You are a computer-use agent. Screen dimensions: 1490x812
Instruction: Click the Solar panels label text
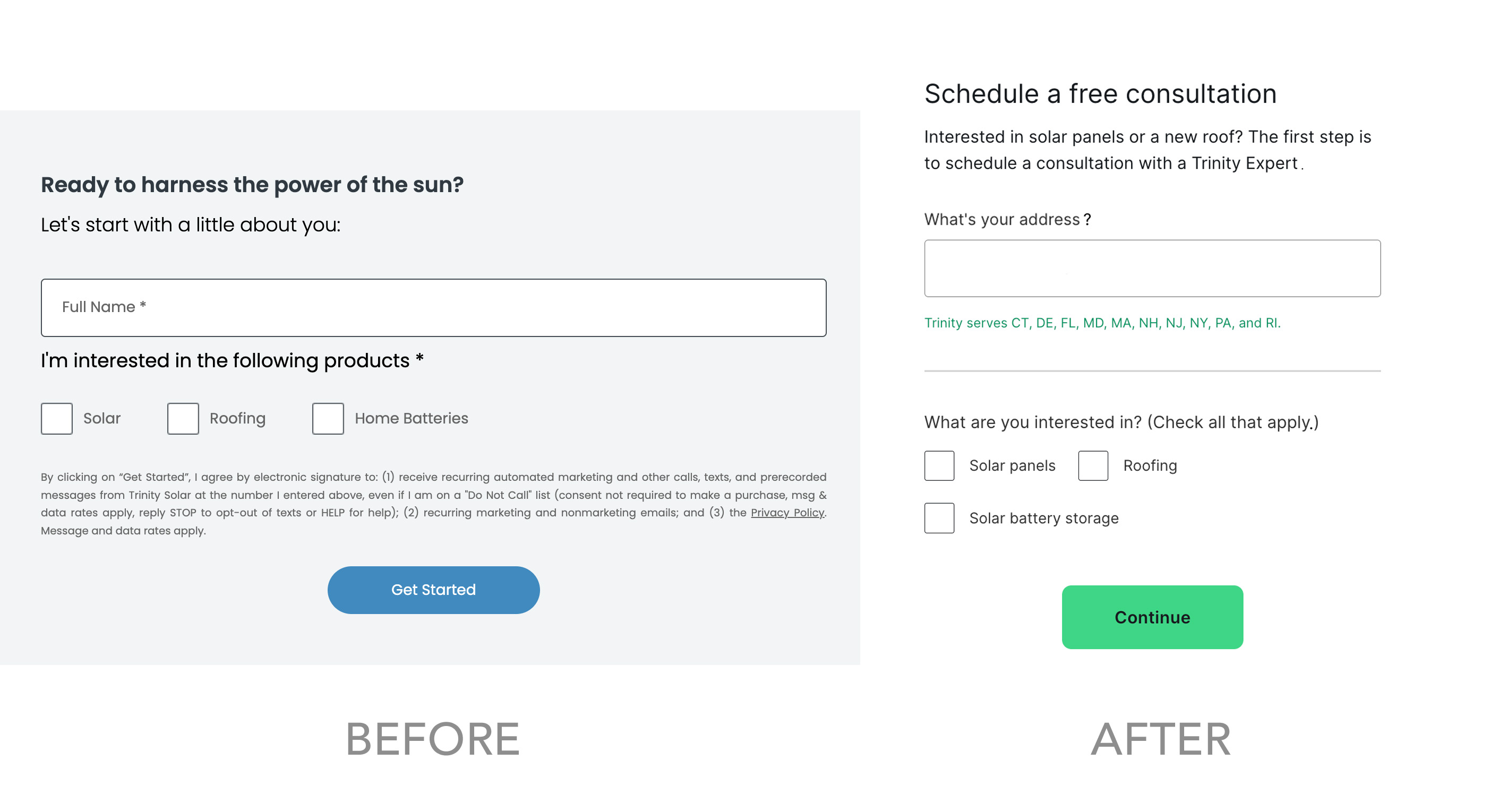(1012, 466)
